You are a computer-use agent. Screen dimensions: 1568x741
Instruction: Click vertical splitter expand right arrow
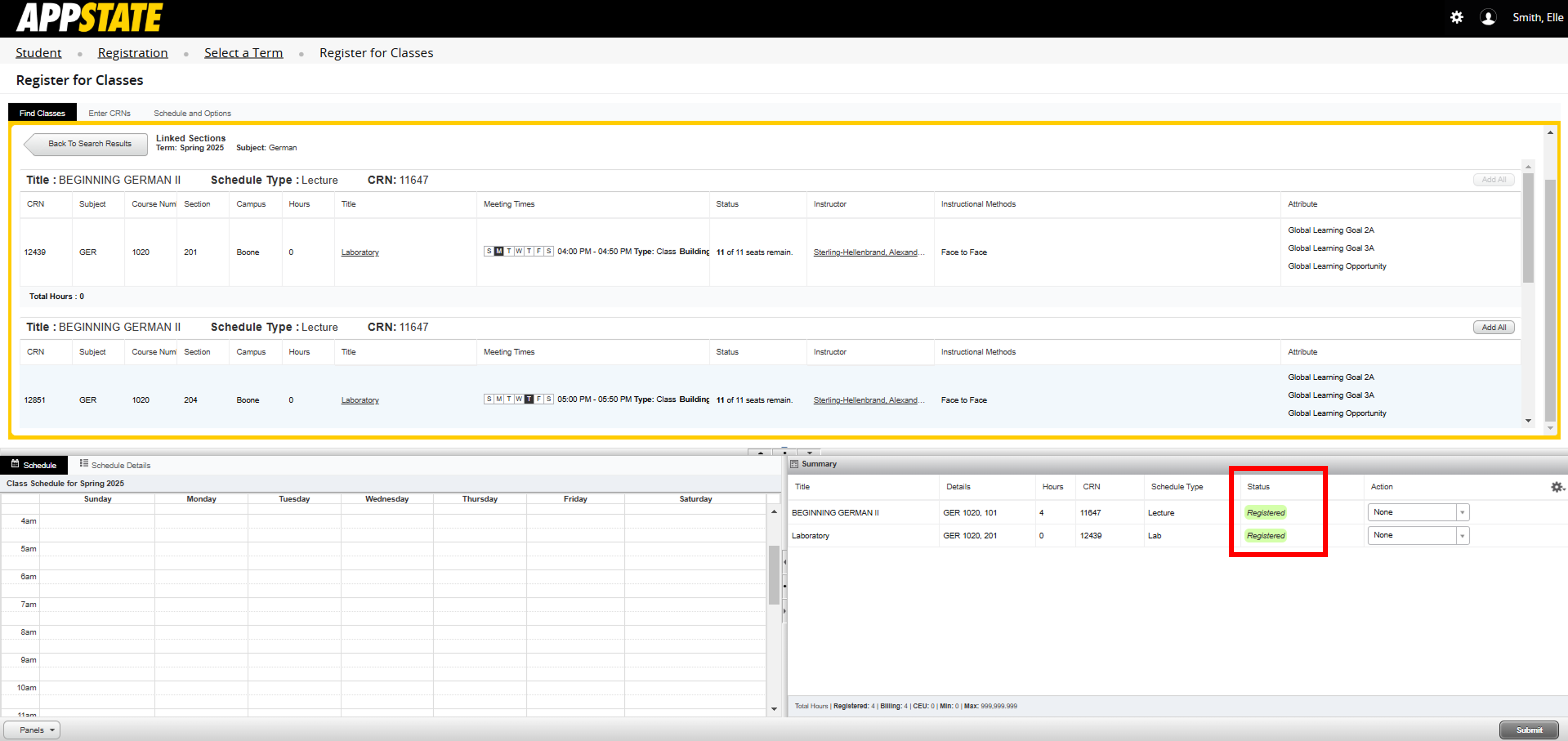pos(785,611)
